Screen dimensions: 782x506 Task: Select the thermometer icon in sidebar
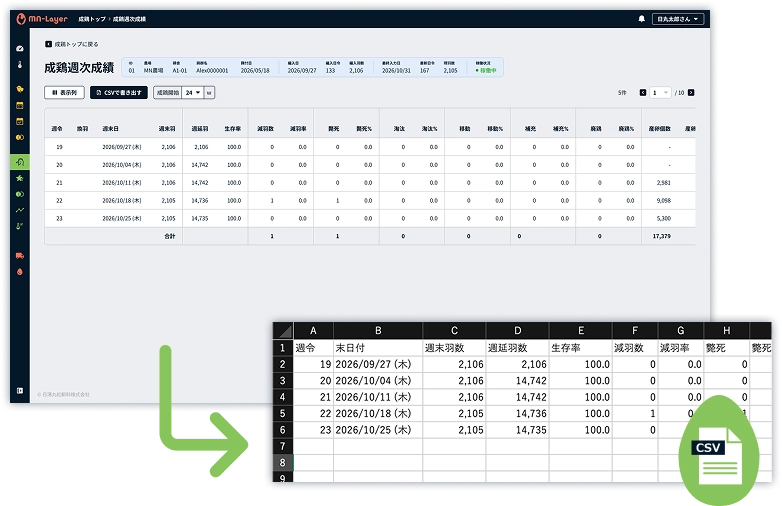coord(20,65)
